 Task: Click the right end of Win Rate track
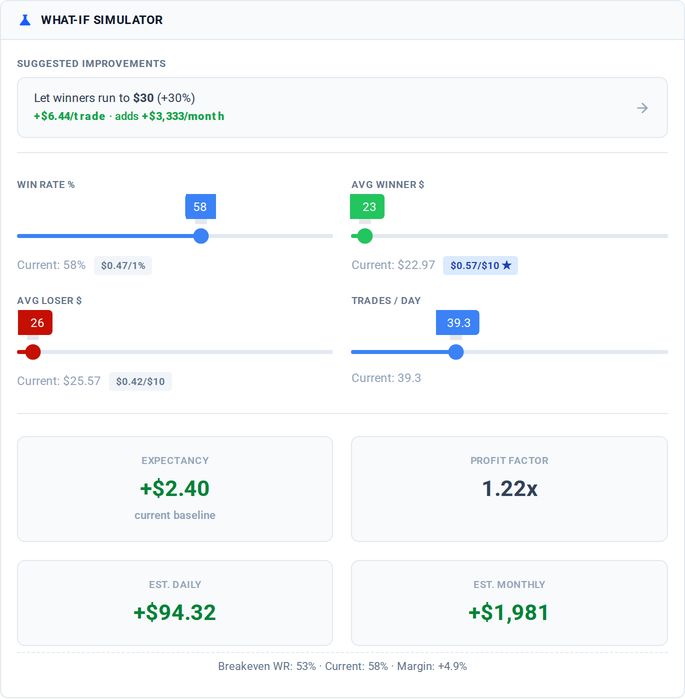click(x=330, y=236)
